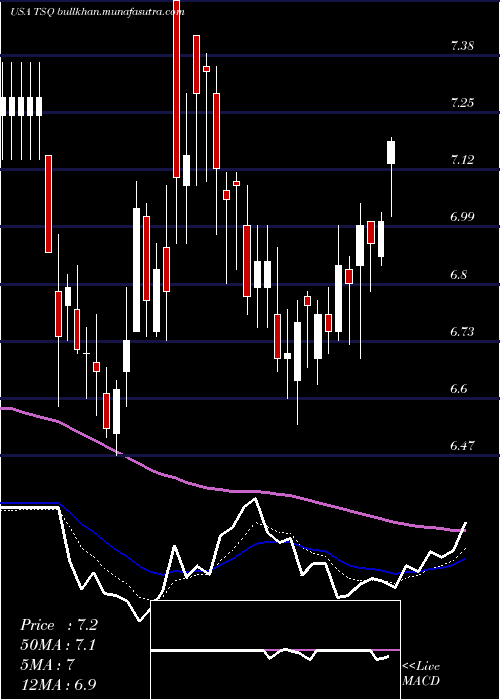This screenshot has width=500, height=700.
Task: Click the USA TSQ bullkhan.munafasutra.com title
Action: coord(97,12)
